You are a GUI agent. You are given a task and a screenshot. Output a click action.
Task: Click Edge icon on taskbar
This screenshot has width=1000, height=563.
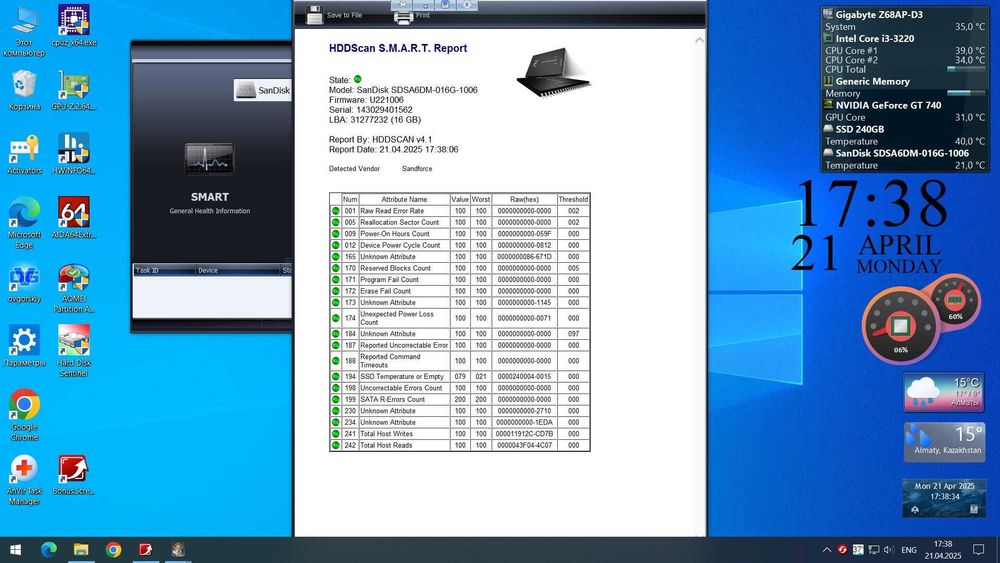(x=48, y=550)
